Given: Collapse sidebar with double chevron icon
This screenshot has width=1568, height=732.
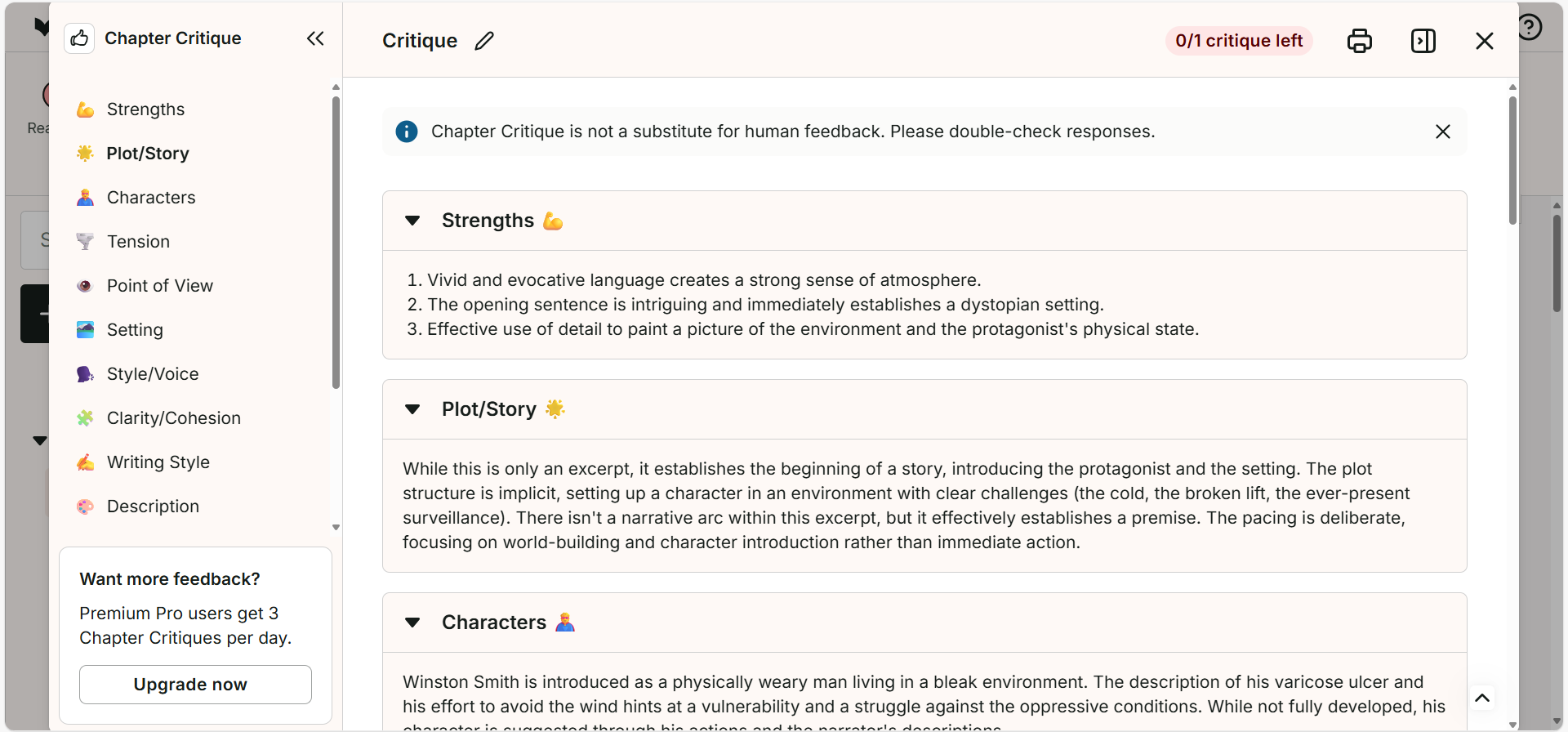Looking at the screenshot, I should click(x=315, y=38).
